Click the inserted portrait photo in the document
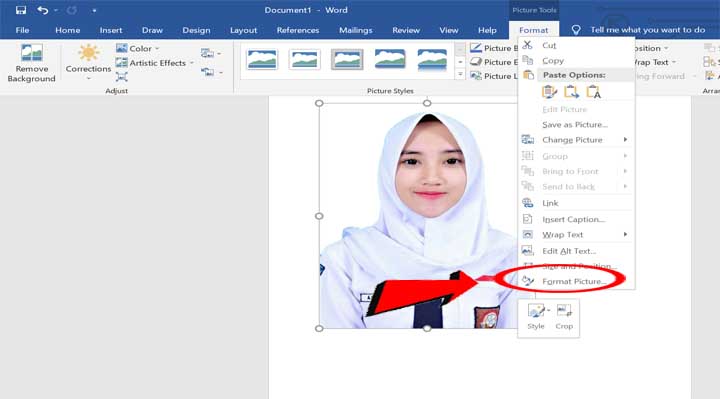Screen dimensions: 720x399 click(x=419, y=216)
